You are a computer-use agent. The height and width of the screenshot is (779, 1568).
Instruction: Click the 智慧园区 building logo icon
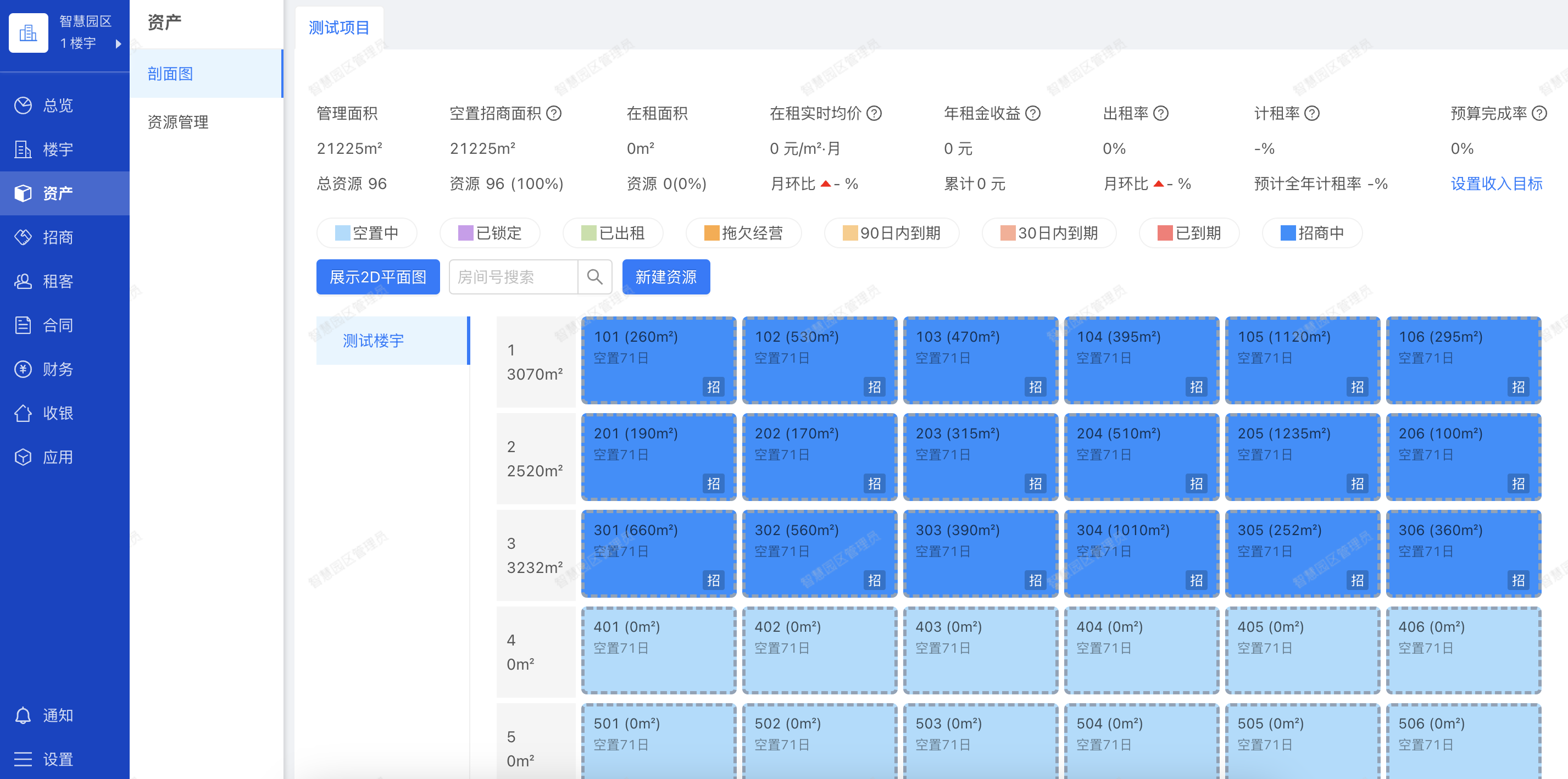[x=28, y=33]
